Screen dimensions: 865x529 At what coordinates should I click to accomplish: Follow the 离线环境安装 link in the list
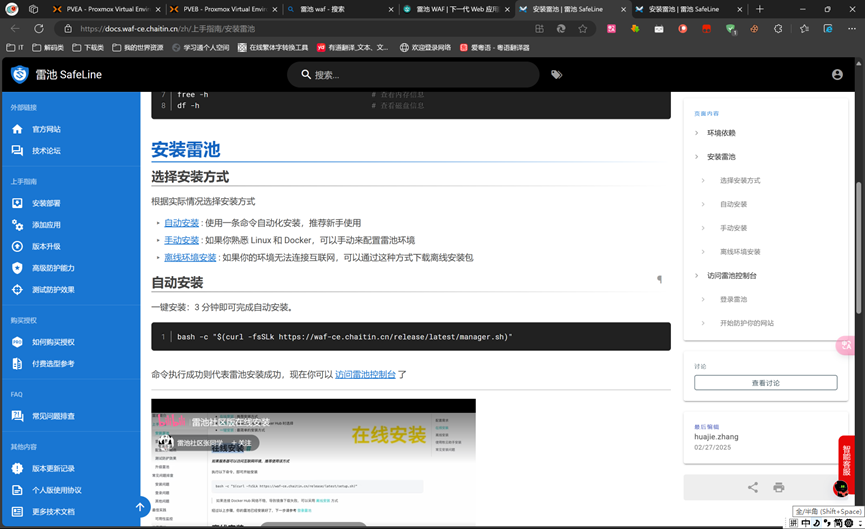tap(190, 258)
